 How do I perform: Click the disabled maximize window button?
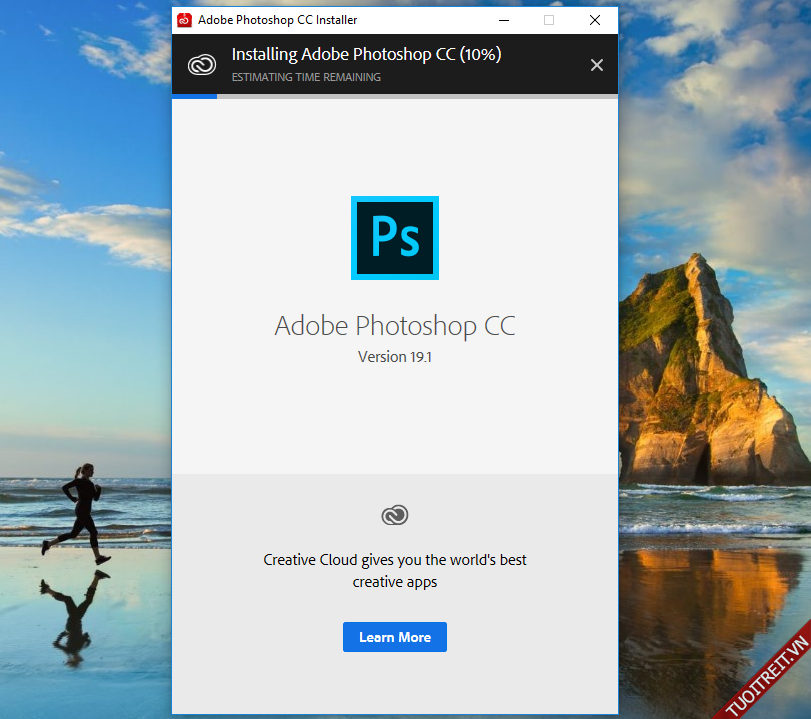coord(548,20)
